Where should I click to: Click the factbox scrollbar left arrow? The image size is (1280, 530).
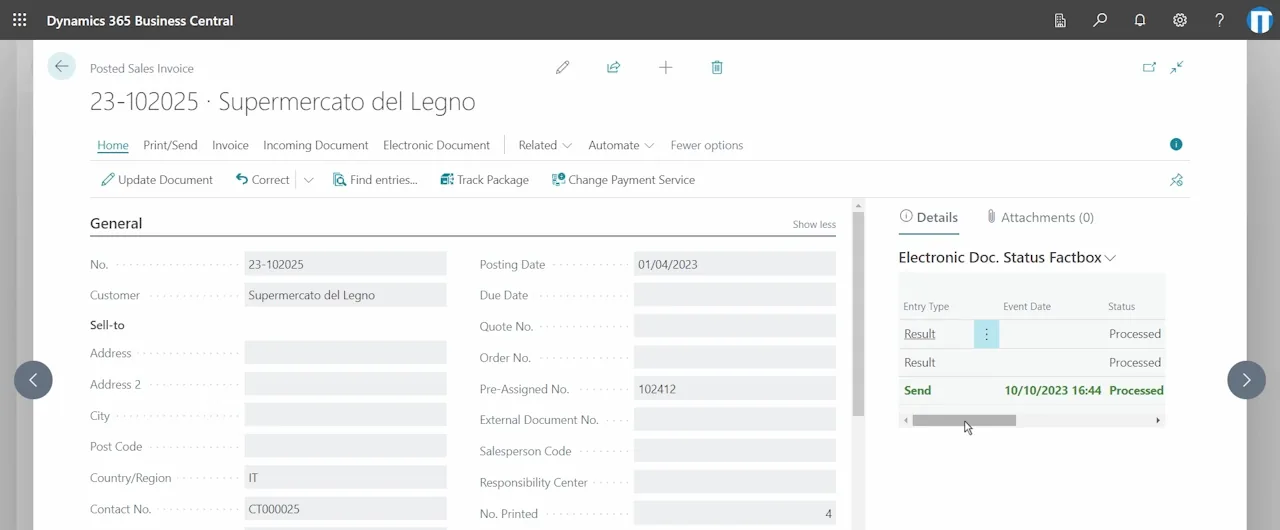pos(906,420)
